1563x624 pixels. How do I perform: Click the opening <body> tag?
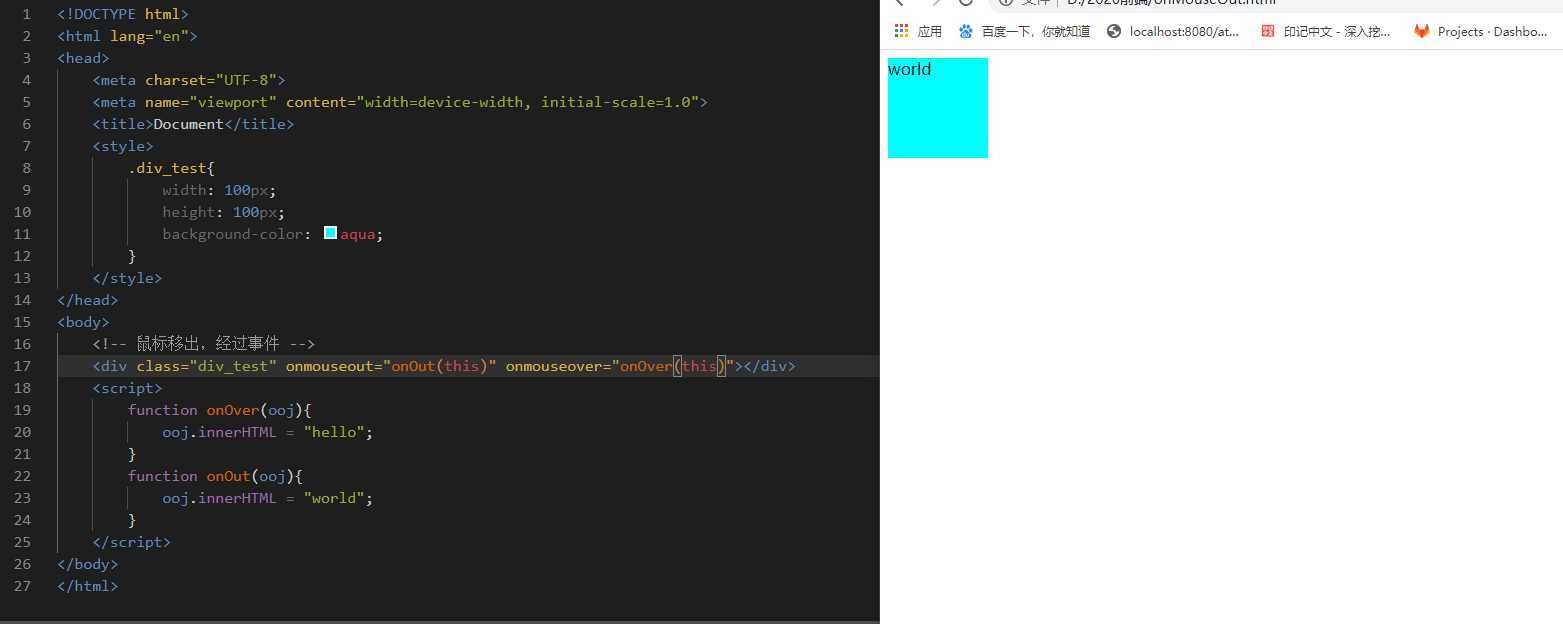point(83,322)
